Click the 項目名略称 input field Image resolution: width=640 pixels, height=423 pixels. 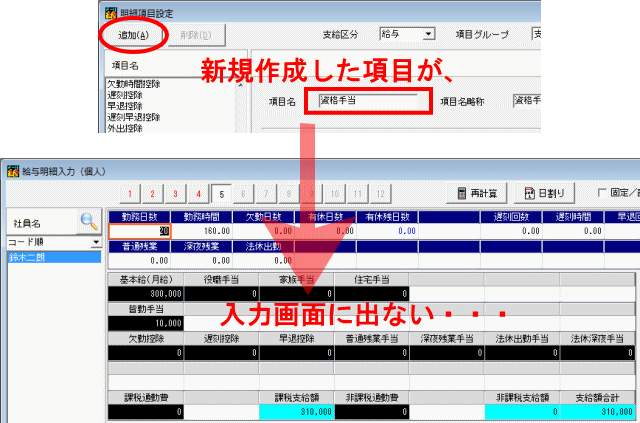(527, 100)
